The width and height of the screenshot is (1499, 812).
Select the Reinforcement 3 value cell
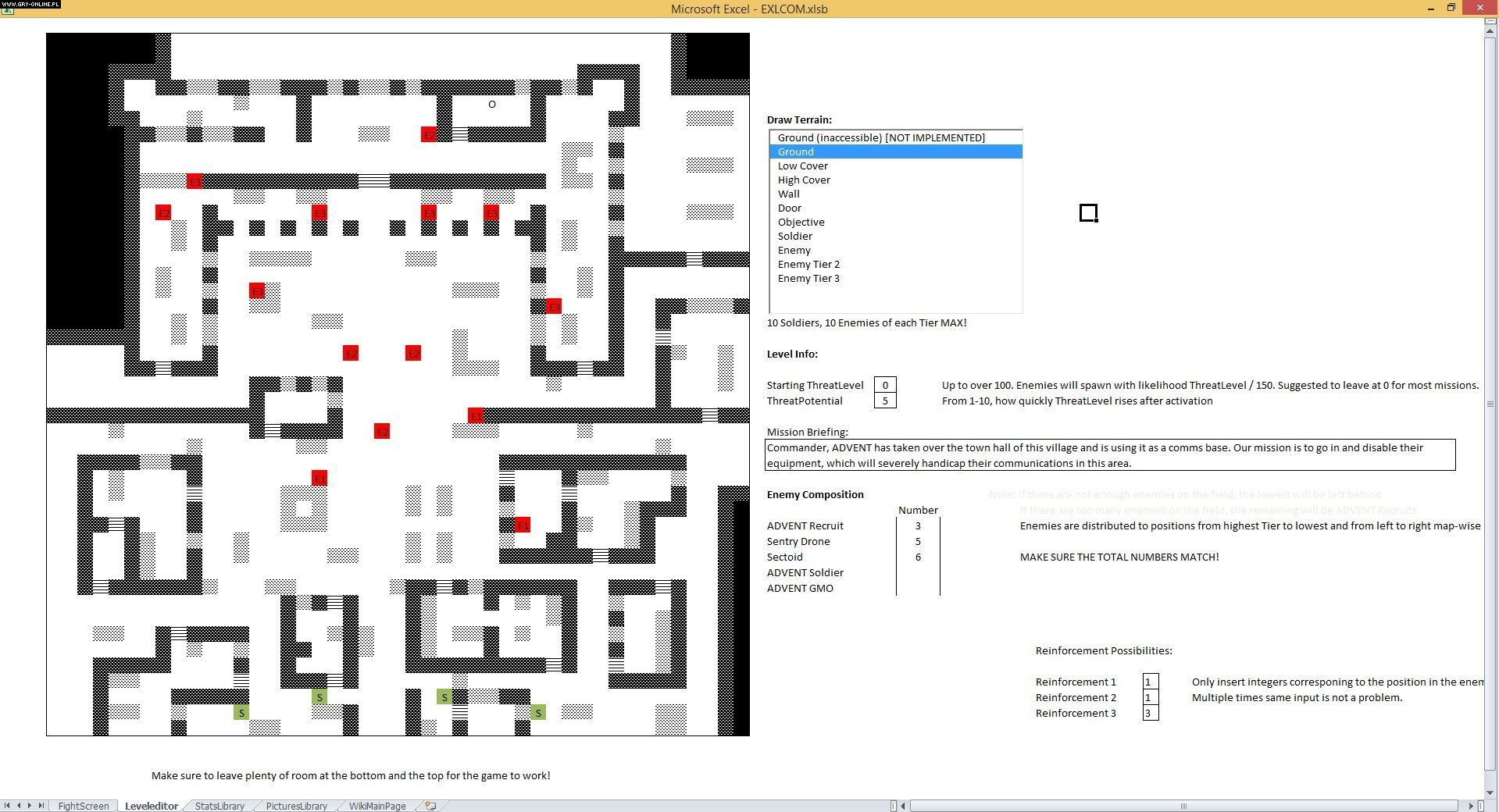pos(1150,713)
